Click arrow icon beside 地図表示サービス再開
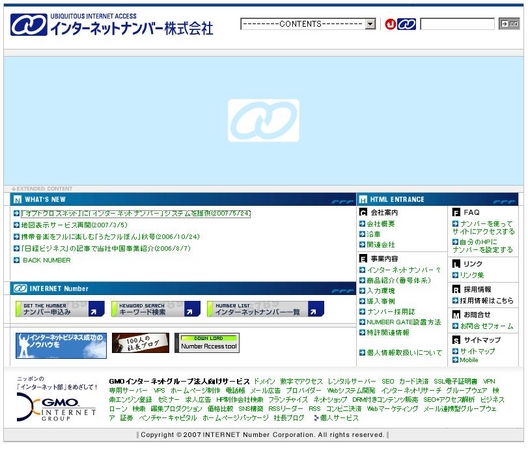 click(16, 225)
